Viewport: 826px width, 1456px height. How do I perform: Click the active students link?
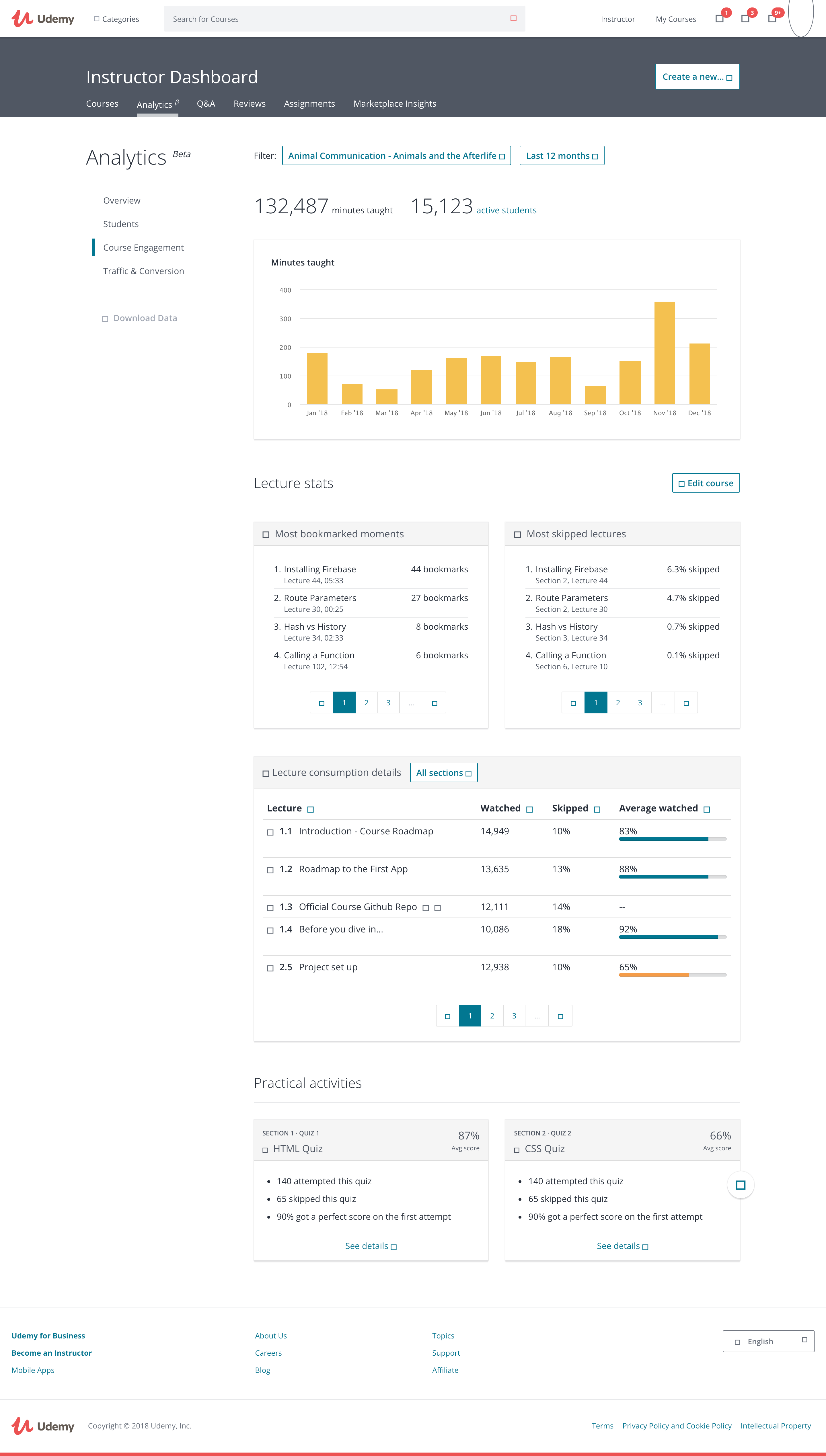click(x=506, y=210)
